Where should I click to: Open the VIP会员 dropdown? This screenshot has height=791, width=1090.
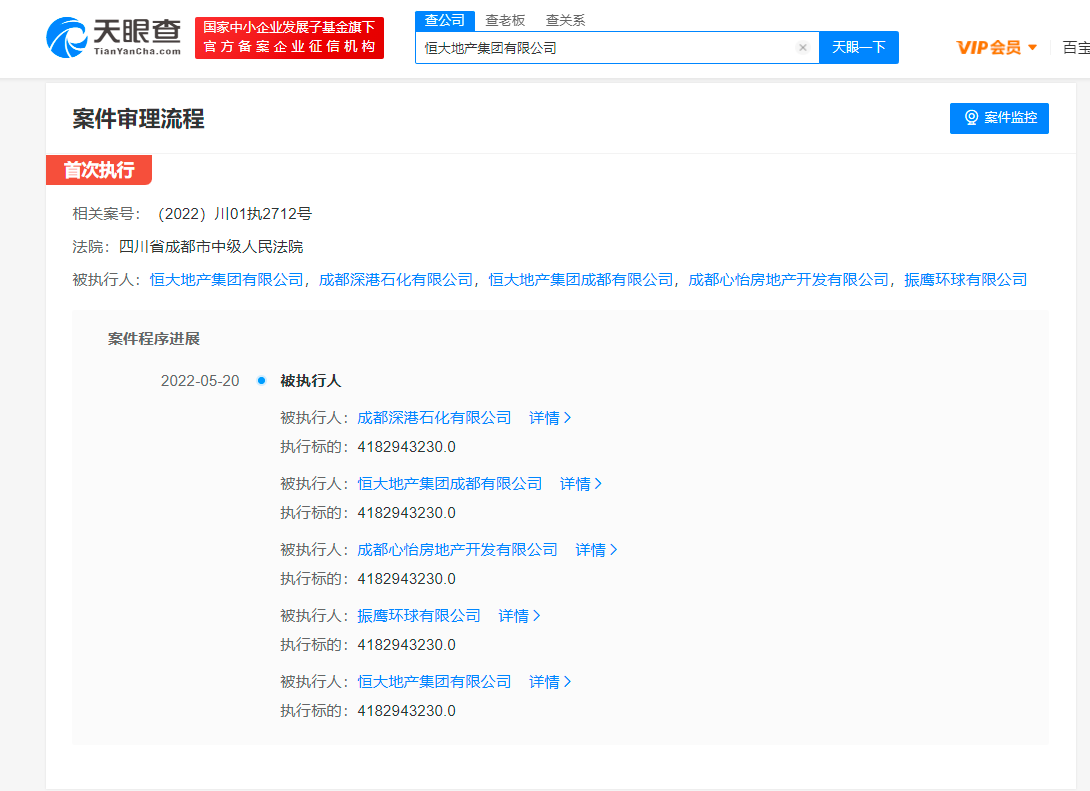point(997,47)
